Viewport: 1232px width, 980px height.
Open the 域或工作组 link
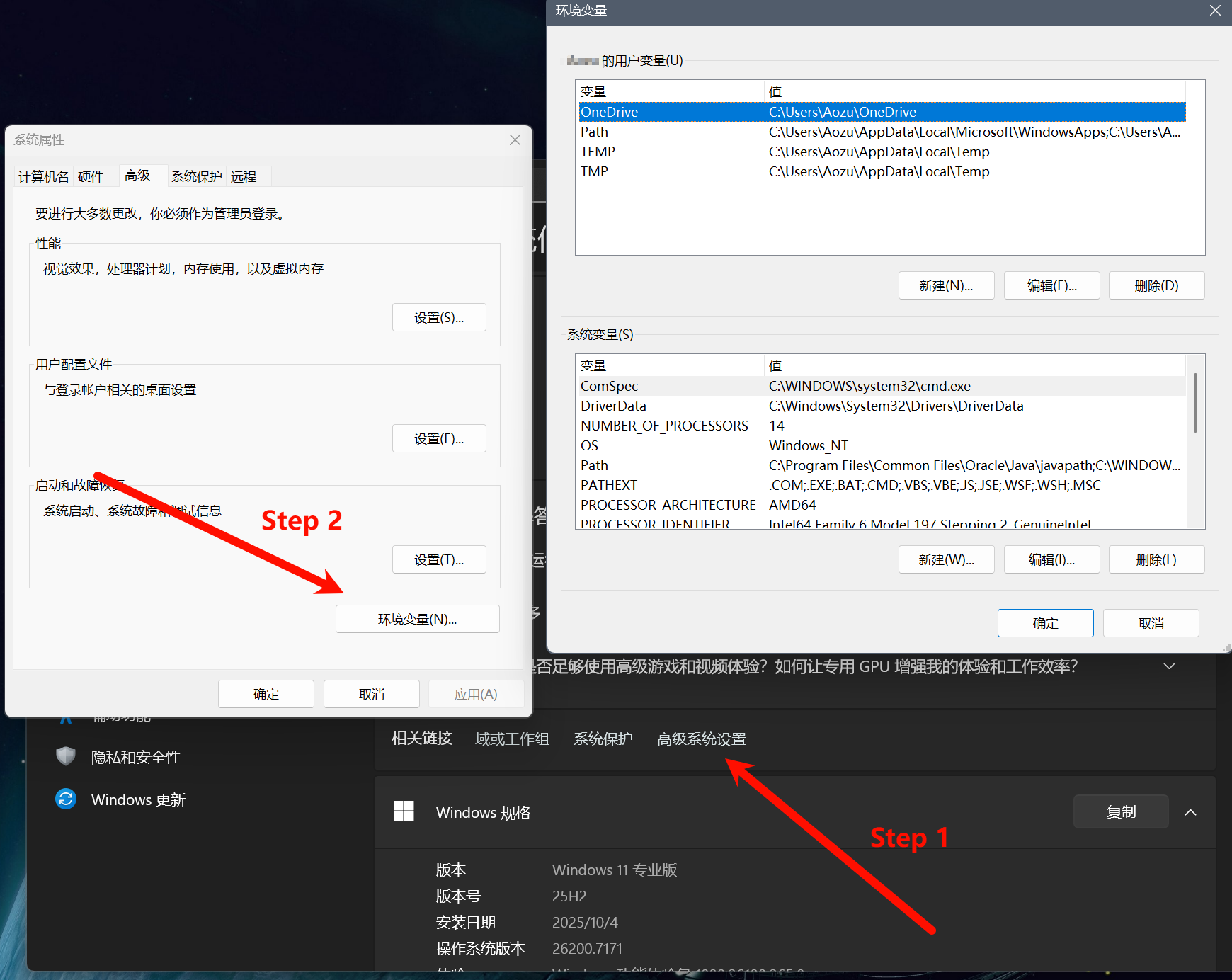click(x=512, y=739)
